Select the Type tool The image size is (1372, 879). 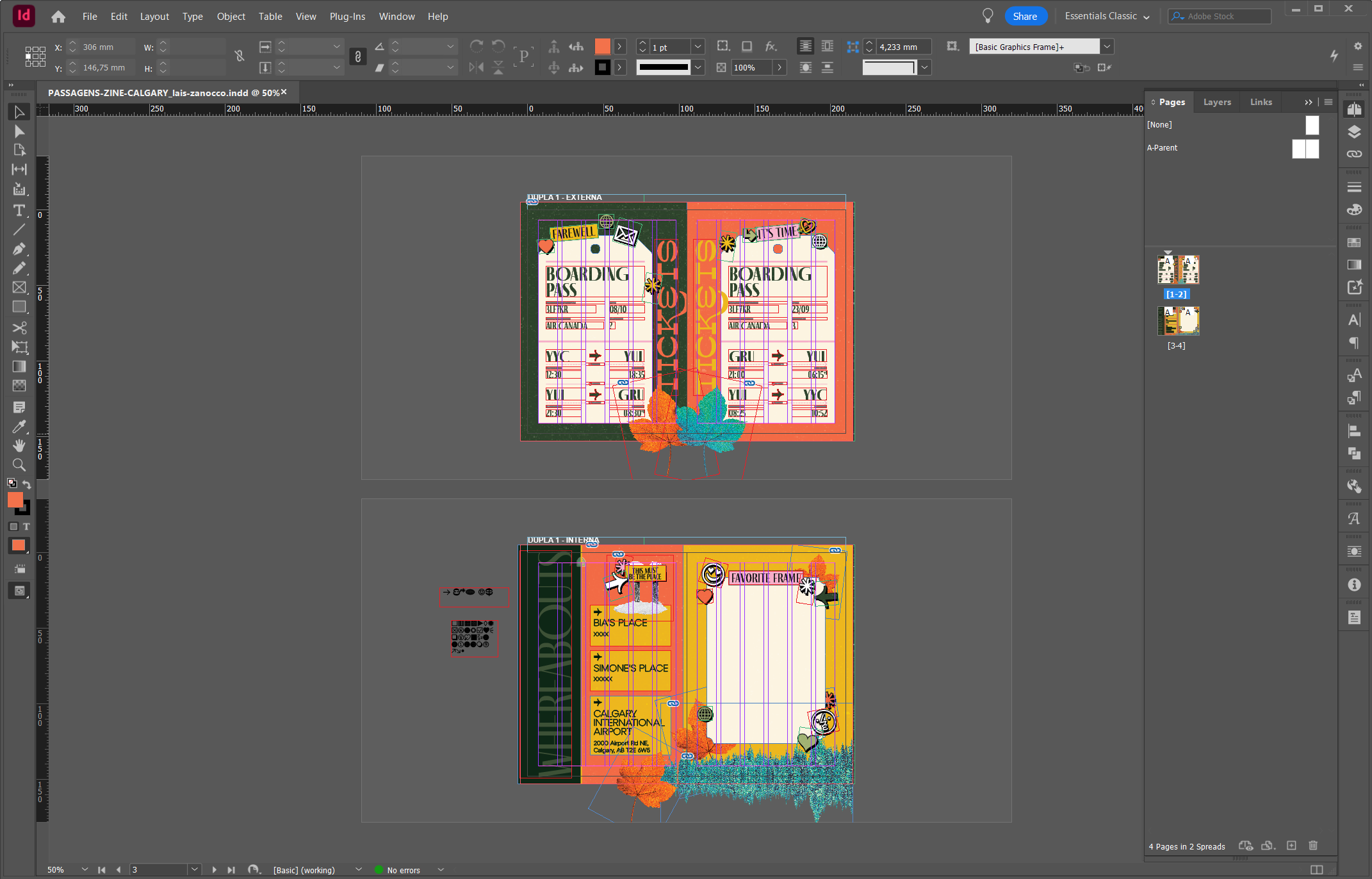pos(19,211)
